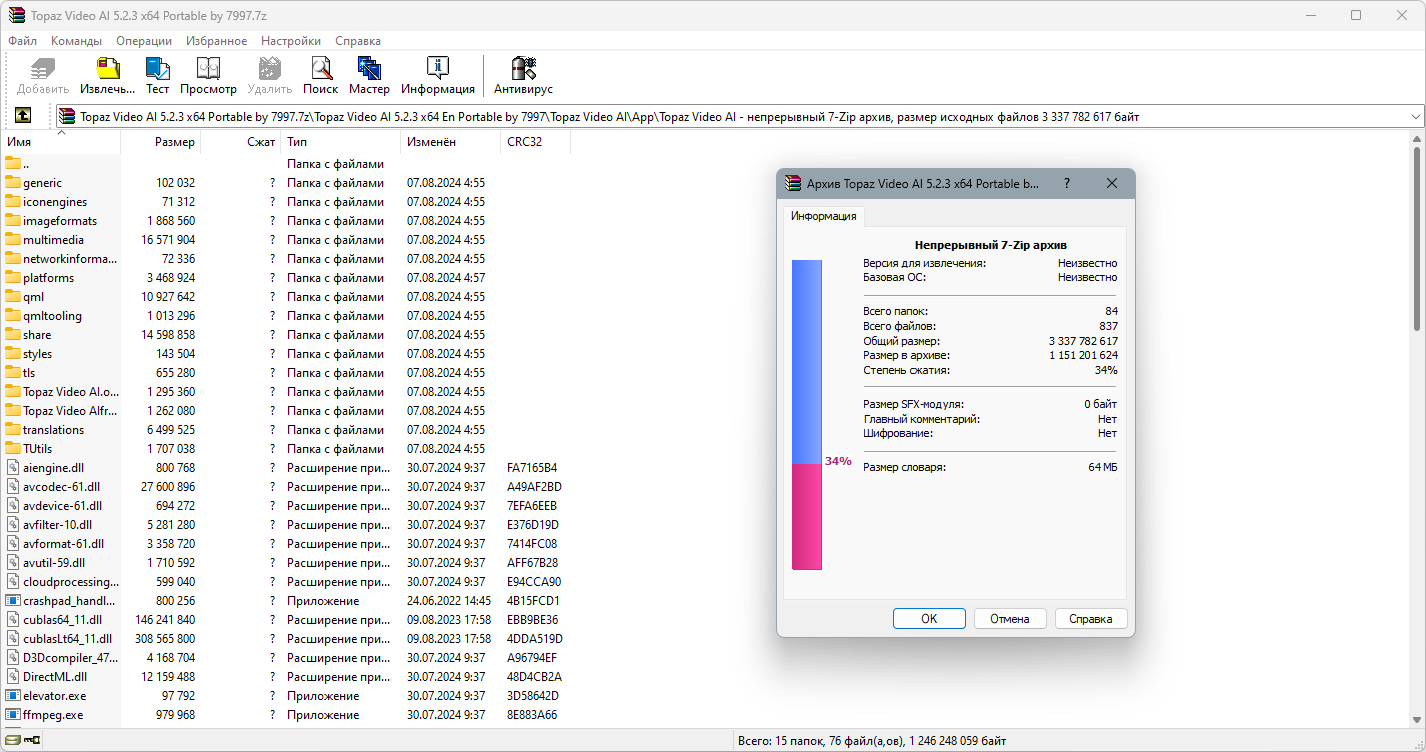Select the styles folder name
Viewport: 1426px width, 752px height.
pos(38,353)
